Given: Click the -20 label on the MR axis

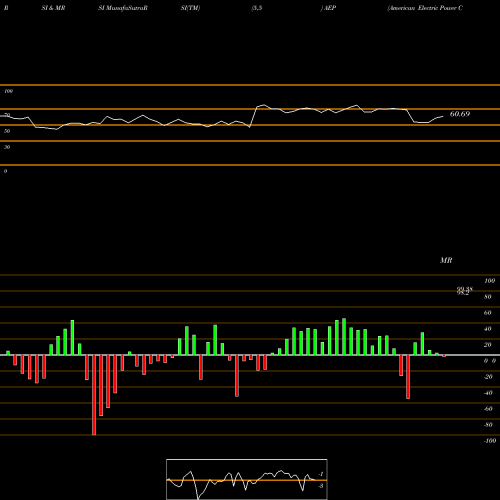Looking at the screenshot, I should click(x=488, y=377).
